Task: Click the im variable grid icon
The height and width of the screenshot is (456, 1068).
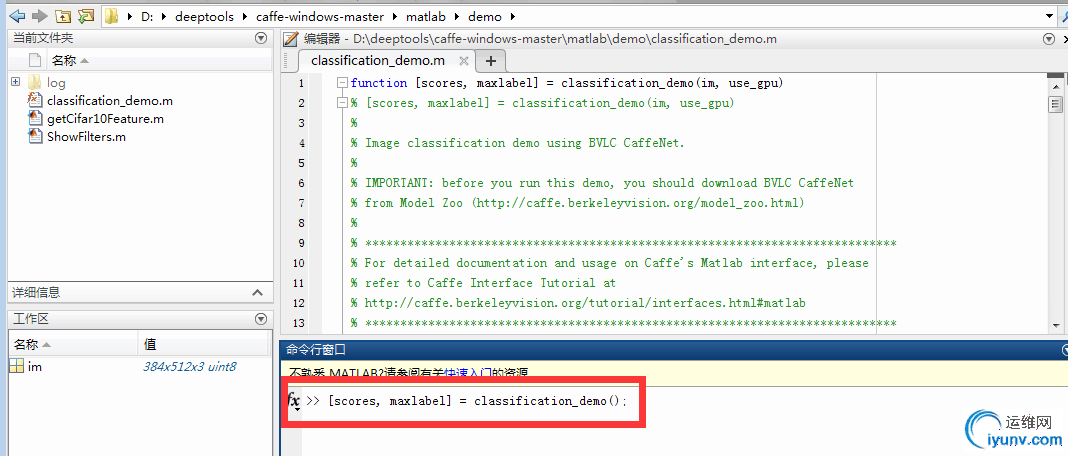Action: pos(16,367)
